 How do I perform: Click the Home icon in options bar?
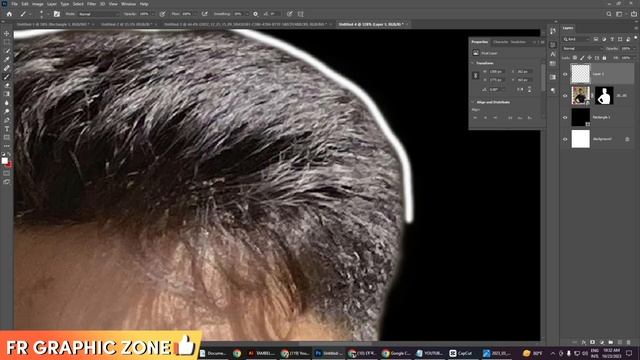pos(9,14)
